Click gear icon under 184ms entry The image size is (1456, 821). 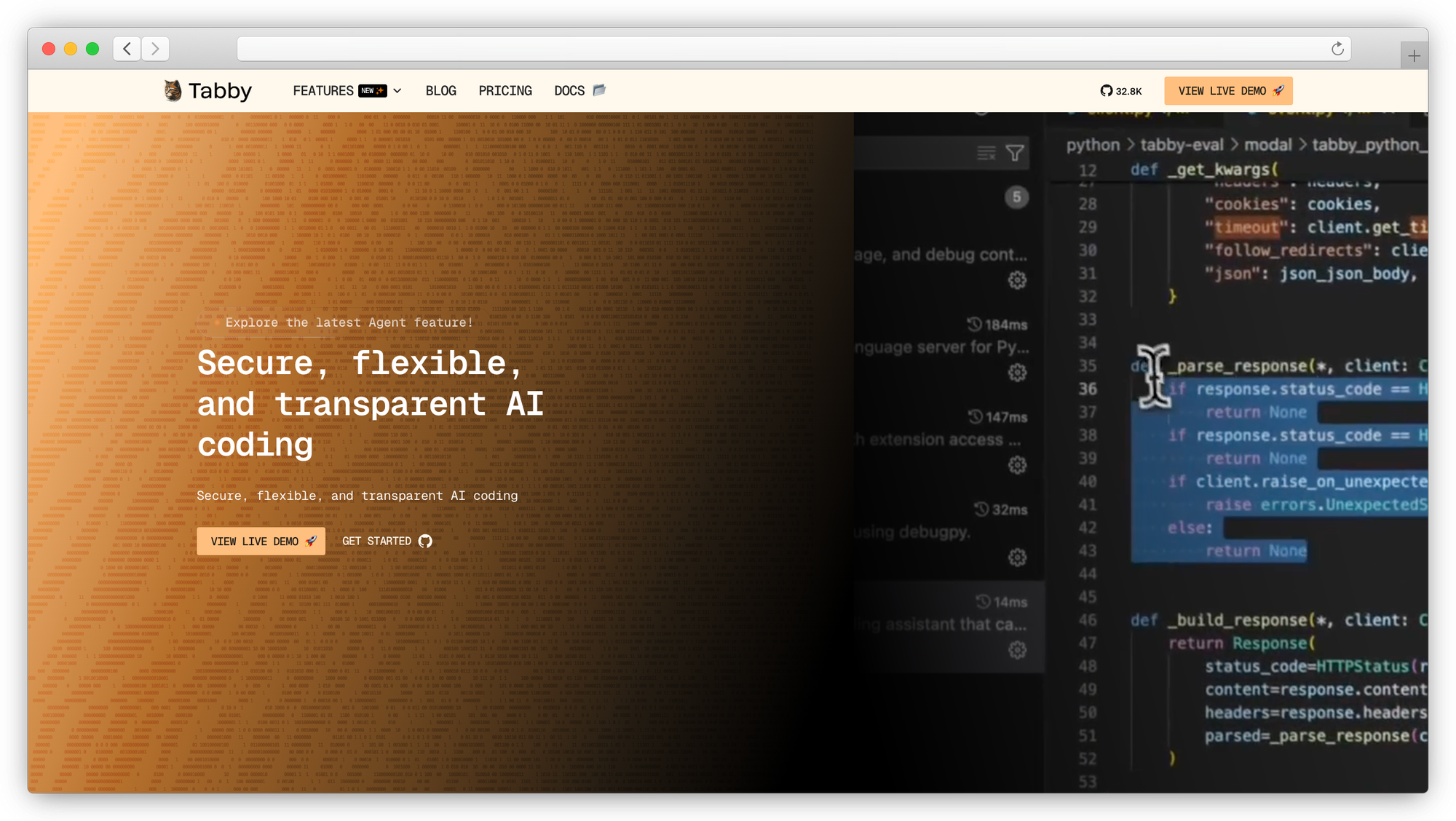pos(1017,373)
